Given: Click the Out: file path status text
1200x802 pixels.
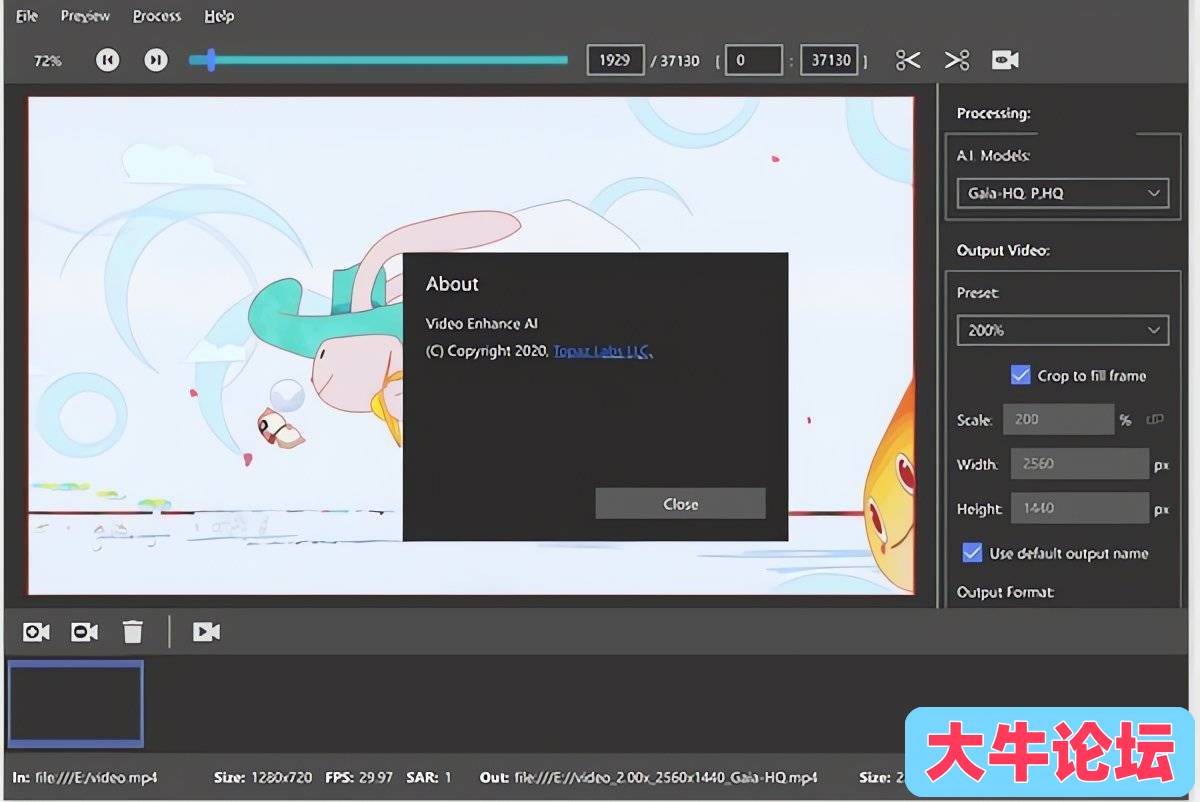Looking at the screenshot, I should [x=648, y=777].
